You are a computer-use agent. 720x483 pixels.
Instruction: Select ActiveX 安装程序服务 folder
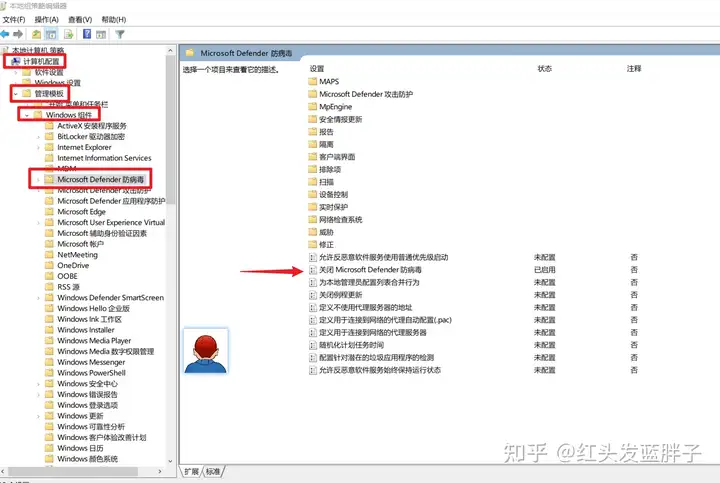click(x=92, y=126)
